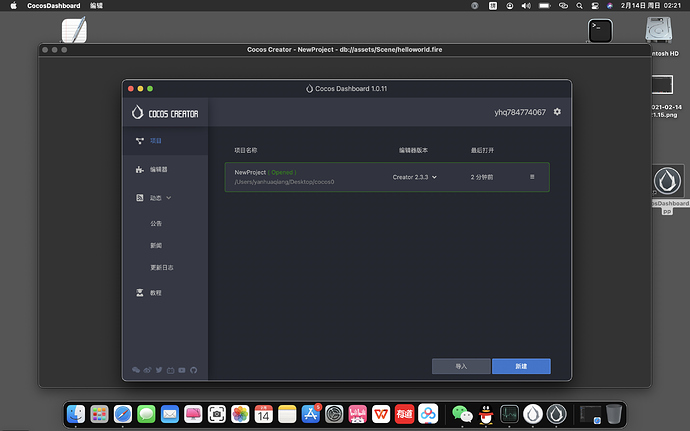Open the volume control in menu bar
Viewport: 690px width, 431px height.
click(526, 6)
